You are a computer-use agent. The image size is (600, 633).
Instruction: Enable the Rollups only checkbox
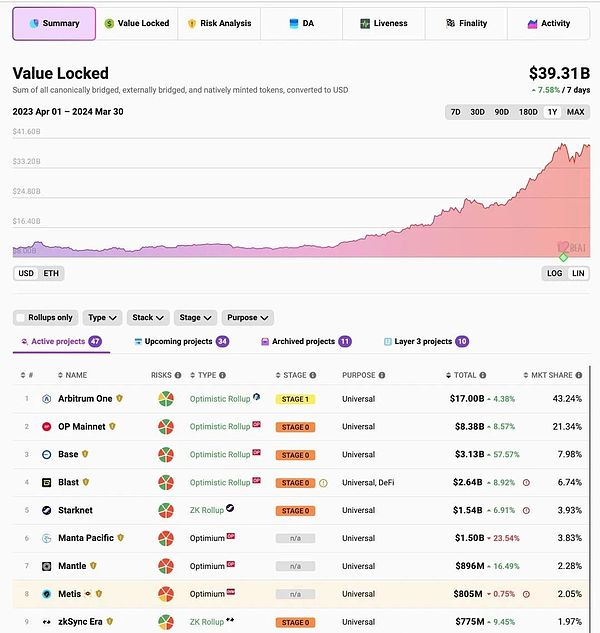21,318
